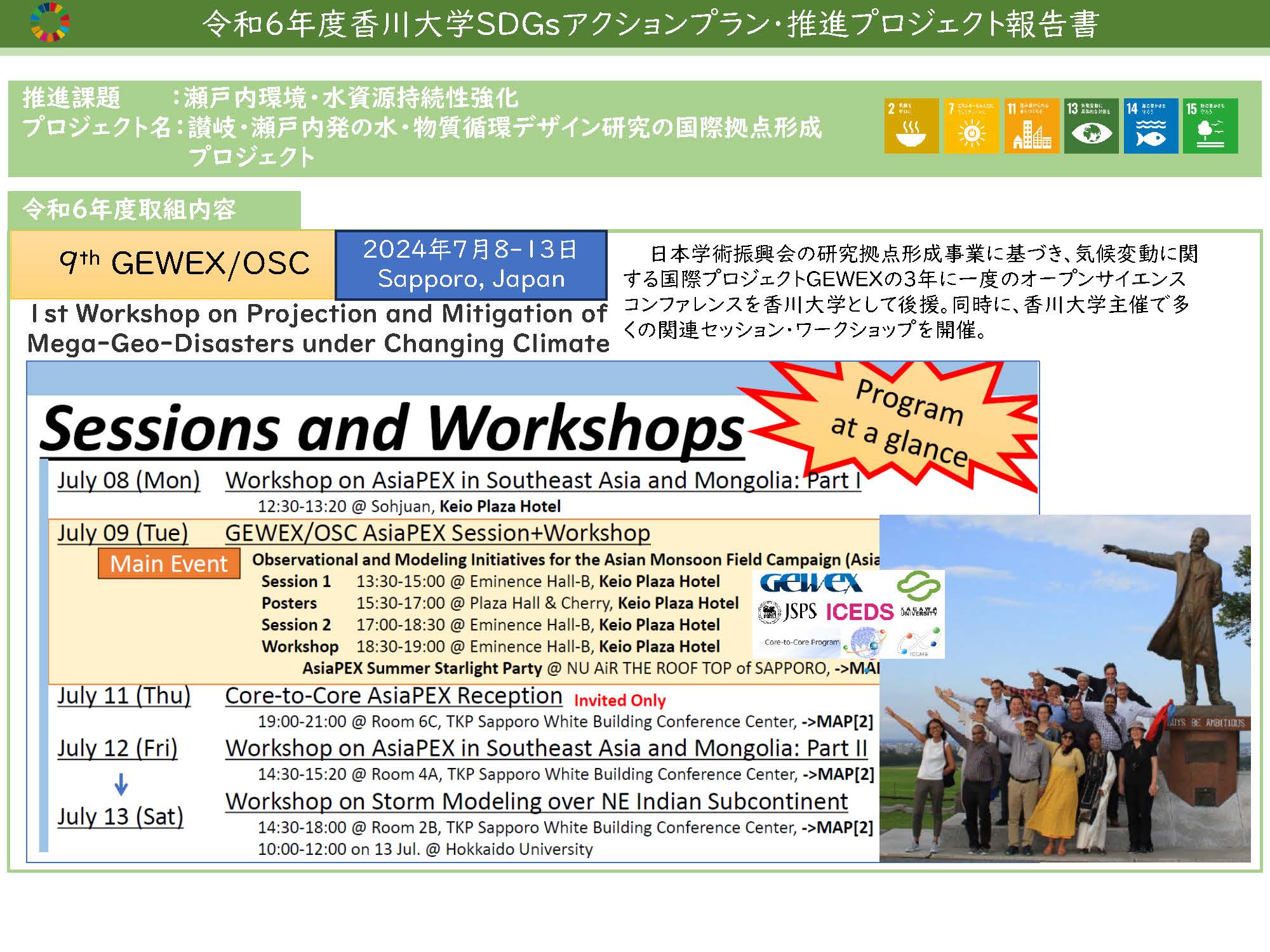1270x952 pixels.
Task: Click the ICEDS logo
Action: (859, 612)
